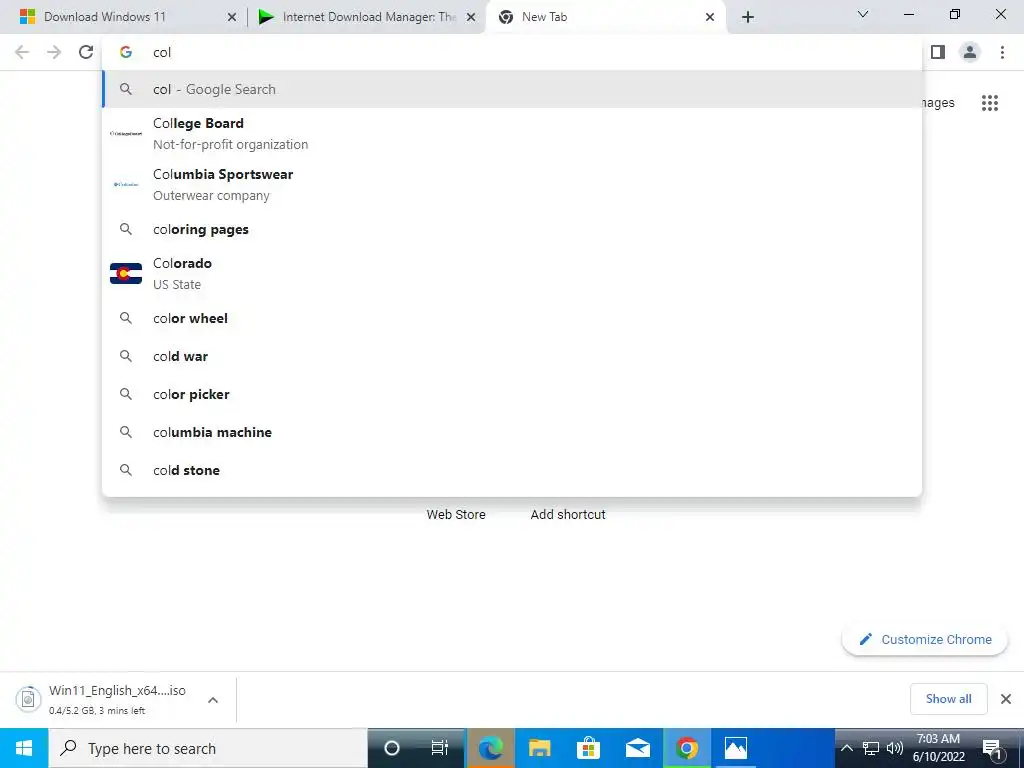The image size is (1024, 768).
Task: Open the notification center icon
Action: (x=993, y=748)
